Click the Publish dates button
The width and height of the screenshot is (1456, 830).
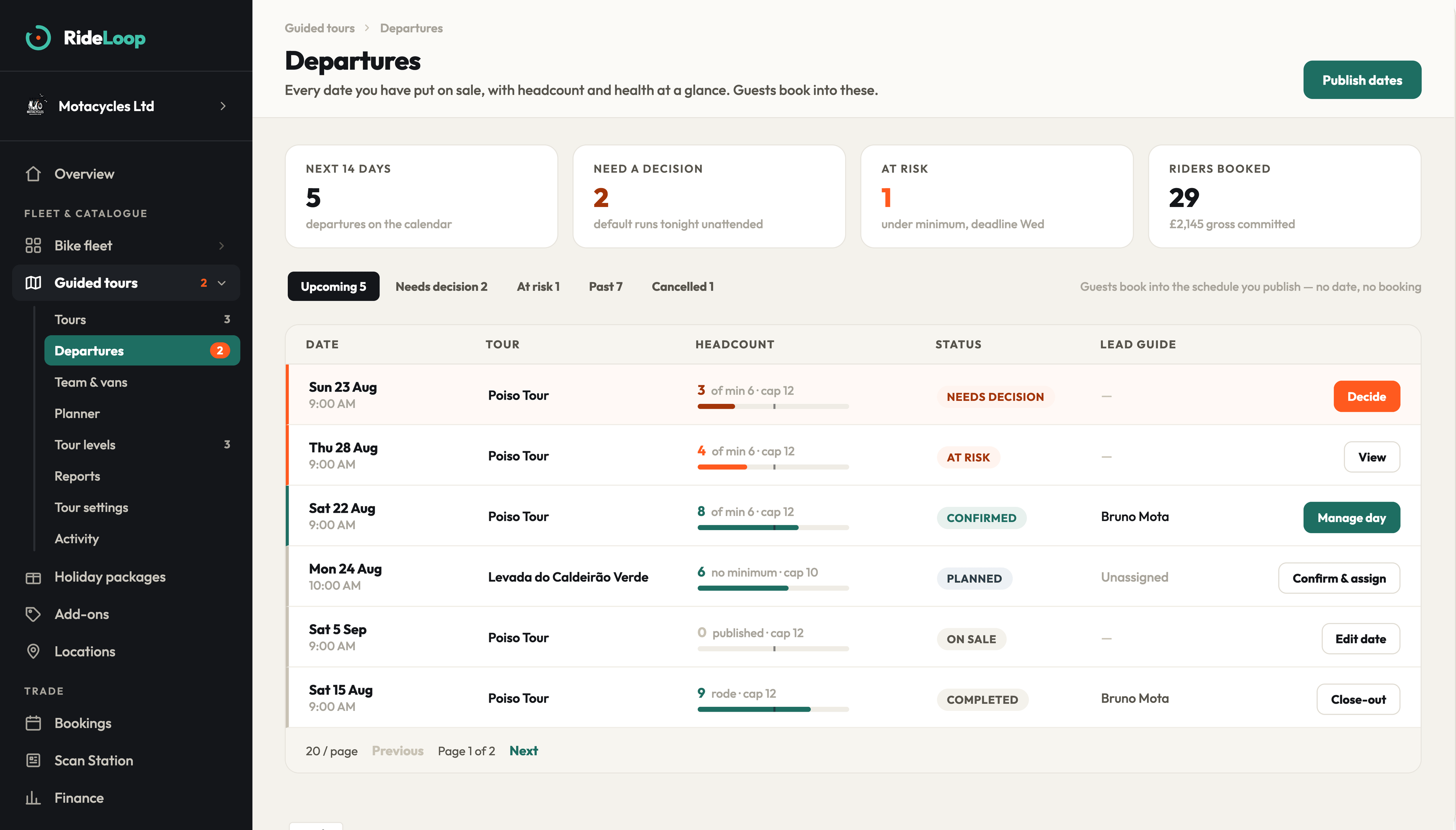click(x=1362, y=80)
